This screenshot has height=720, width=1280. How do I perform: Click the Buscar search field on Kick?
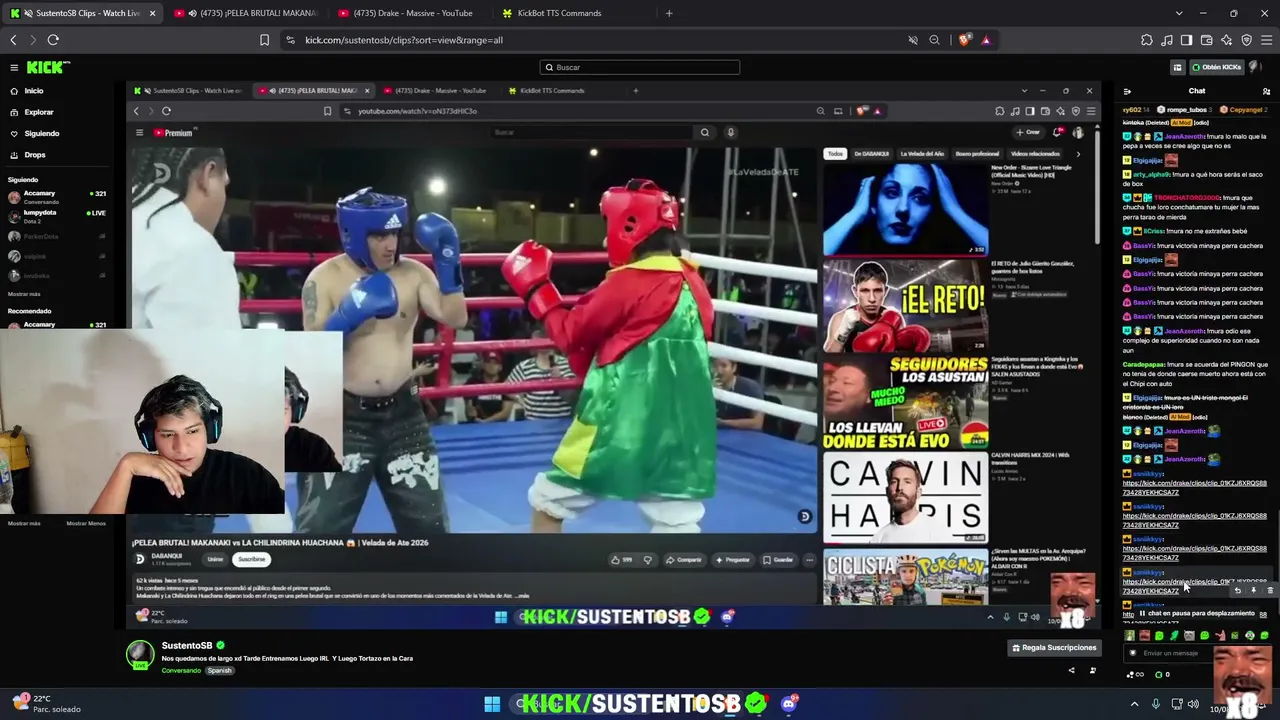(640, 67)
